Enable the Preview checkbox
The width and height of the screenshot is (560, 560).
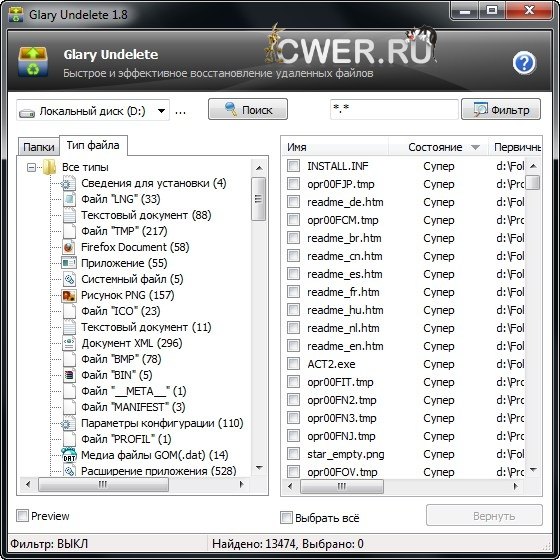point(22,515)
